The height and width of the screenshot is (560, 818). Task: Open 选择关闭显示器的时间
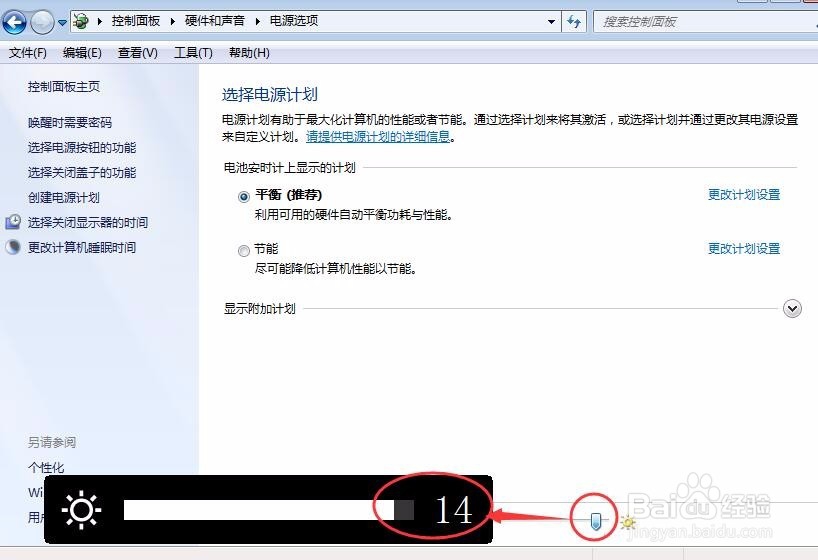click(x=88, y=223)
